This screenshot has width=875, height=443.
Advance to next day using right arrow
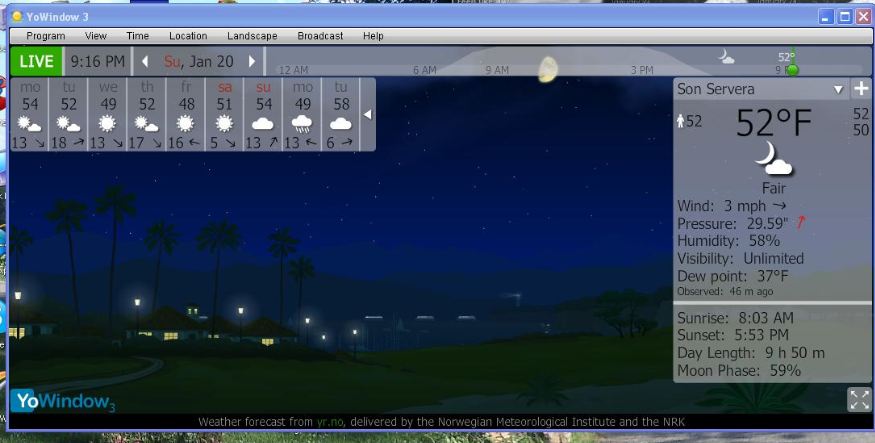[x=252, y=62]
